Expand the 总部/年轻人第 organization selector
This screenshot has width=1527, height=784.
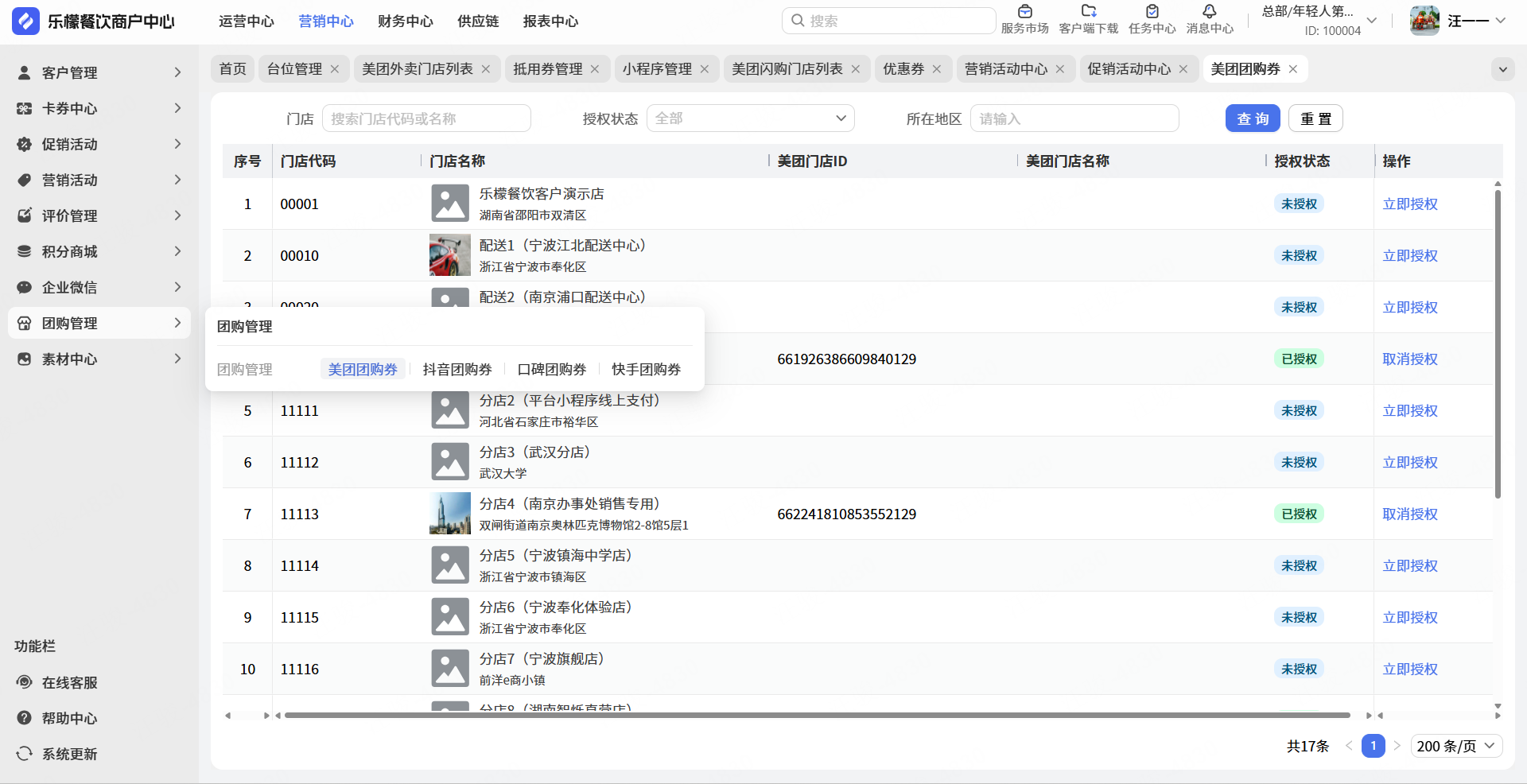tap(1372, 21)
